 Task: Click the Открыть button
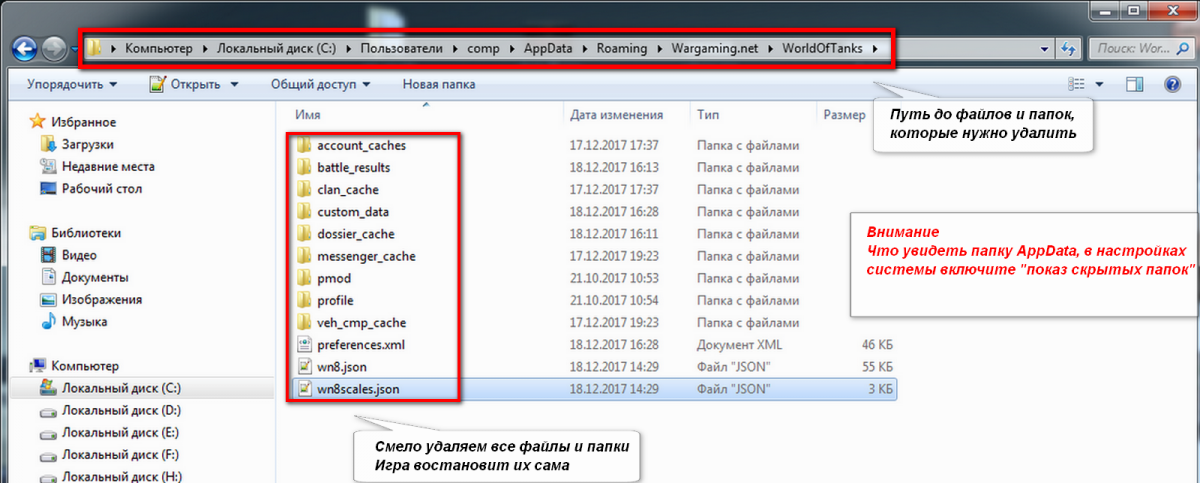pyautogui.click(x=187, y=85)
